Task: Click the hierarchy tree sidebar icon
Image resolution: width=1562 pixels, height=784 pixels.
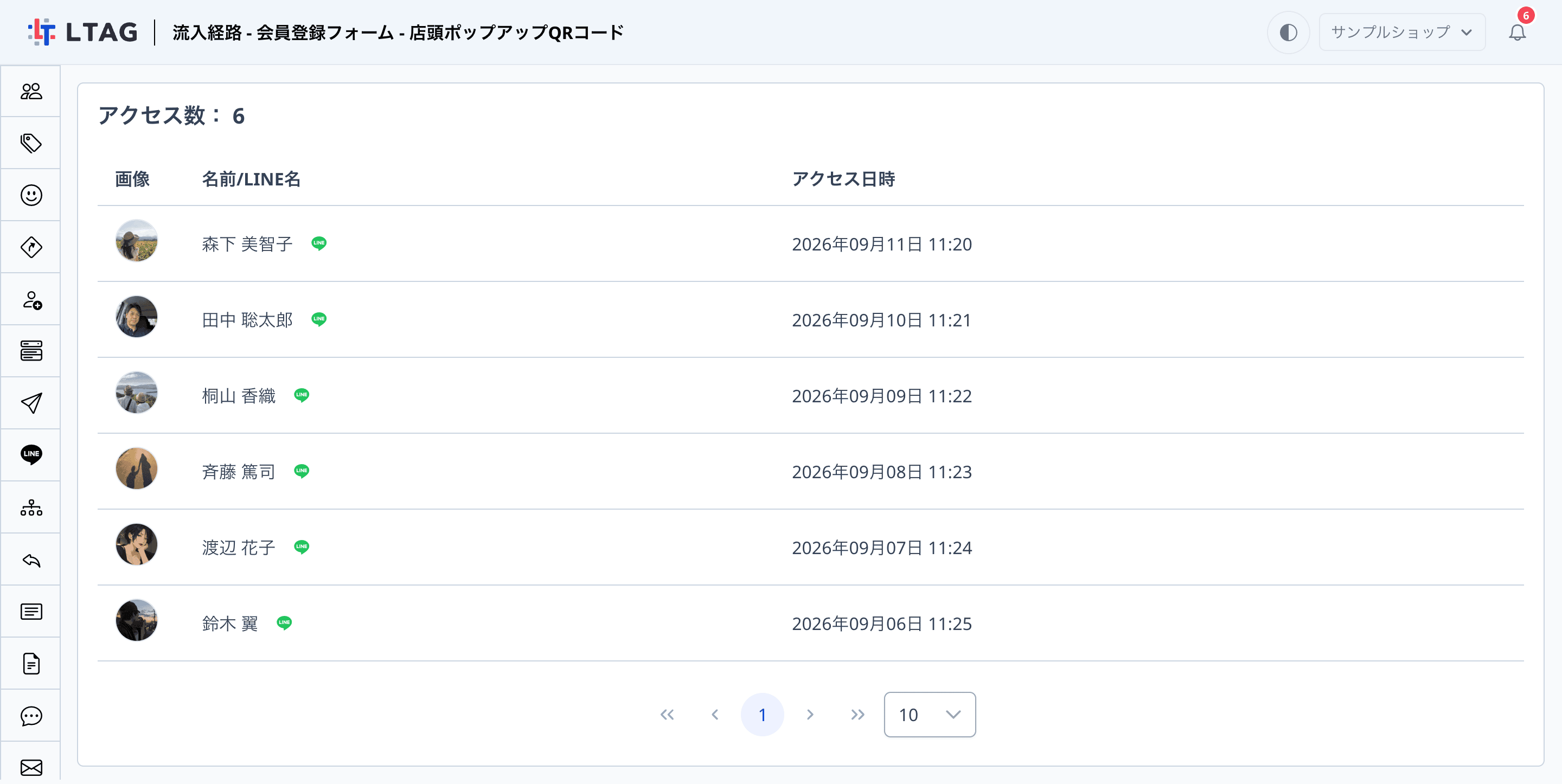Action: tap(31, 507)
